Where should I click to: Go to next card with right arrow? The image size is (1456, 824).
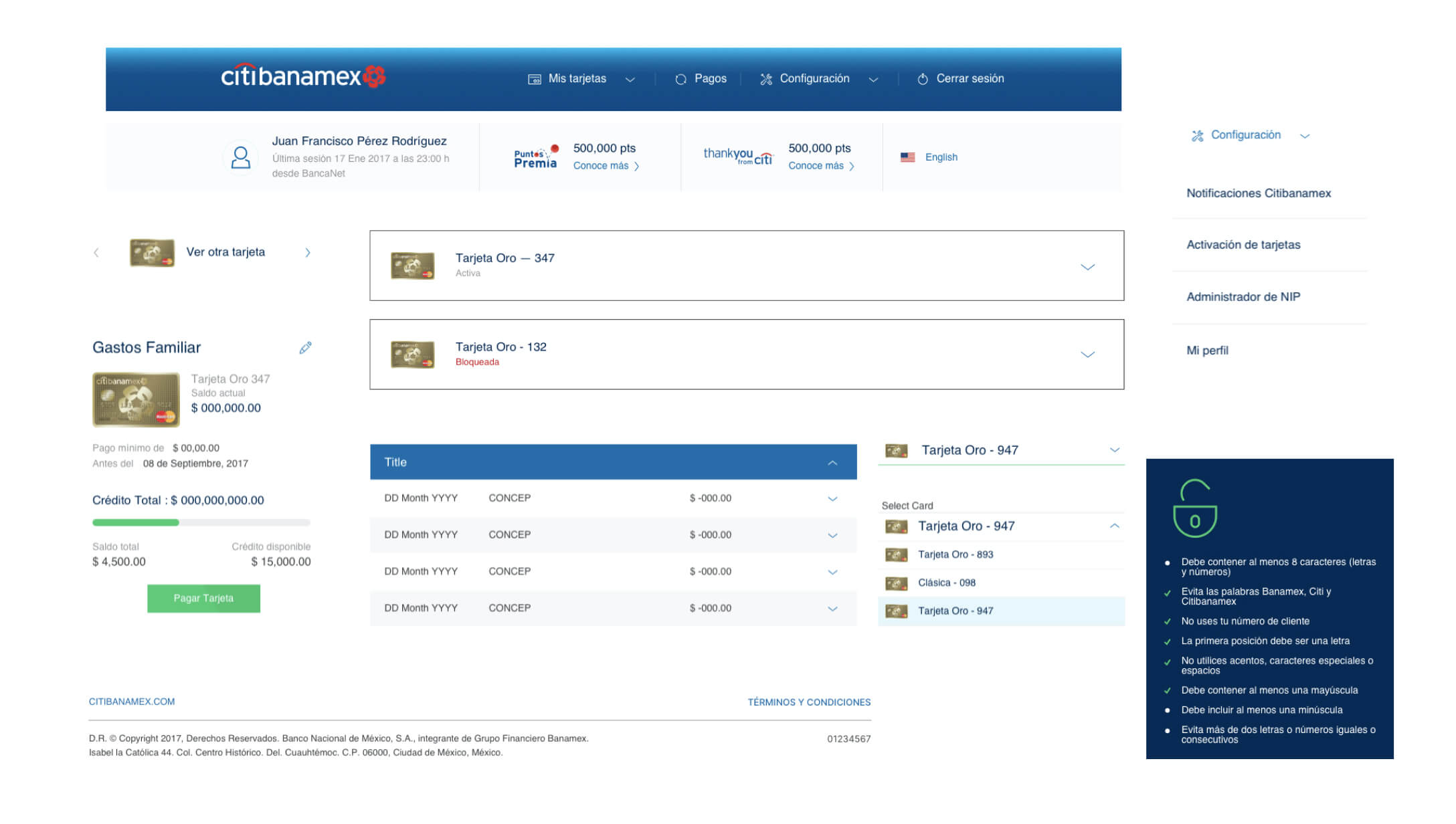click(308, 253)
